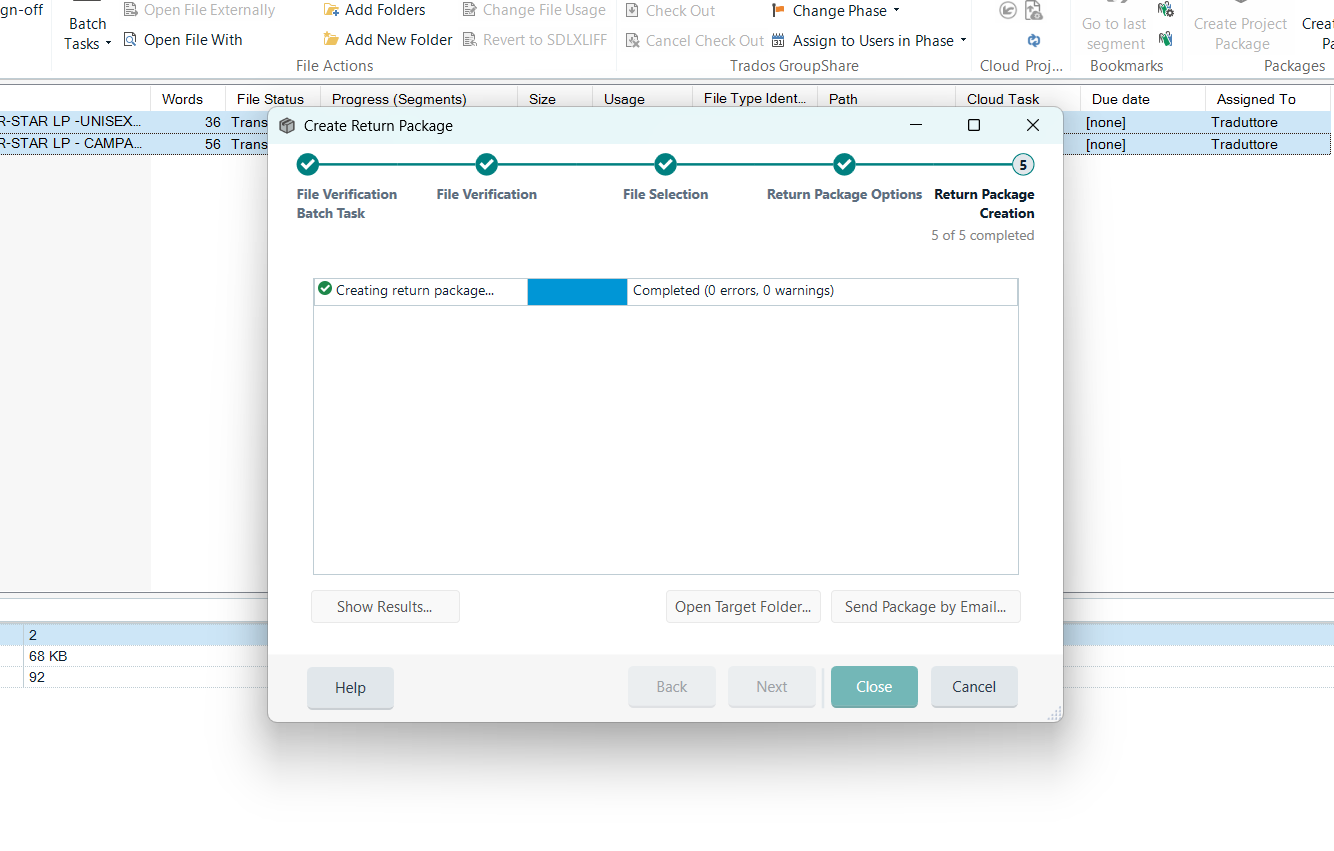Click the Open File Externally icon
Screen dimensions: 1334x851
click(x=130, y=10)
